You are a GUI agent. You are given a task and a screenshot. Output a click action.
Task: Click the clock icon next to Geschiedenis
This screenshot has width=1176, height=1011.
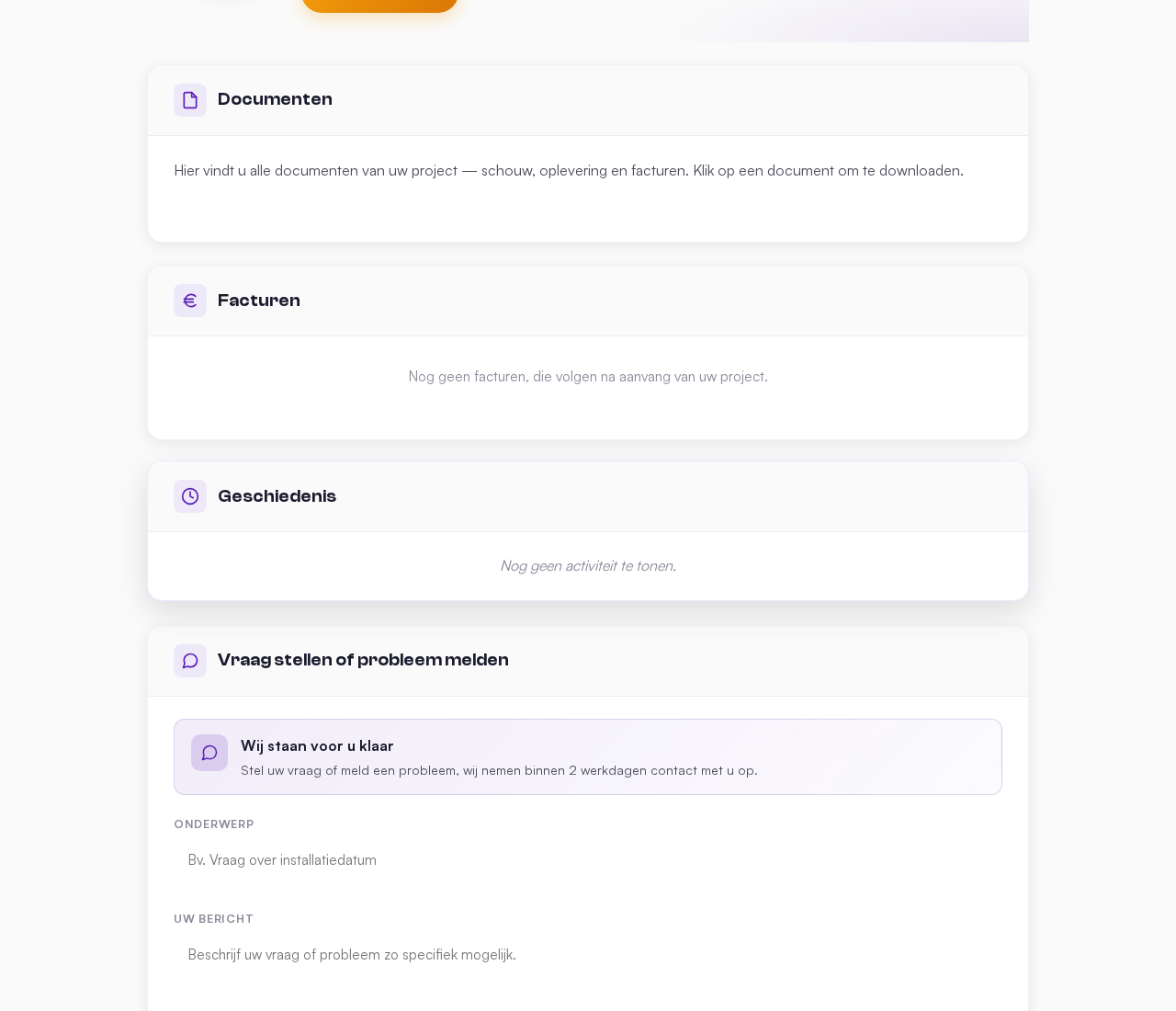(190, 496)
